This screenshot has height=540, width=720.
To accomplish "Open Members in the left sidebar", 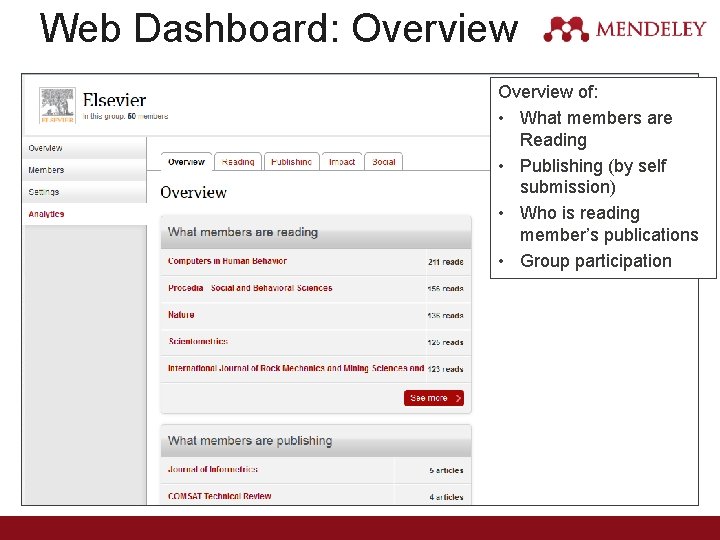I will [85, 170].
